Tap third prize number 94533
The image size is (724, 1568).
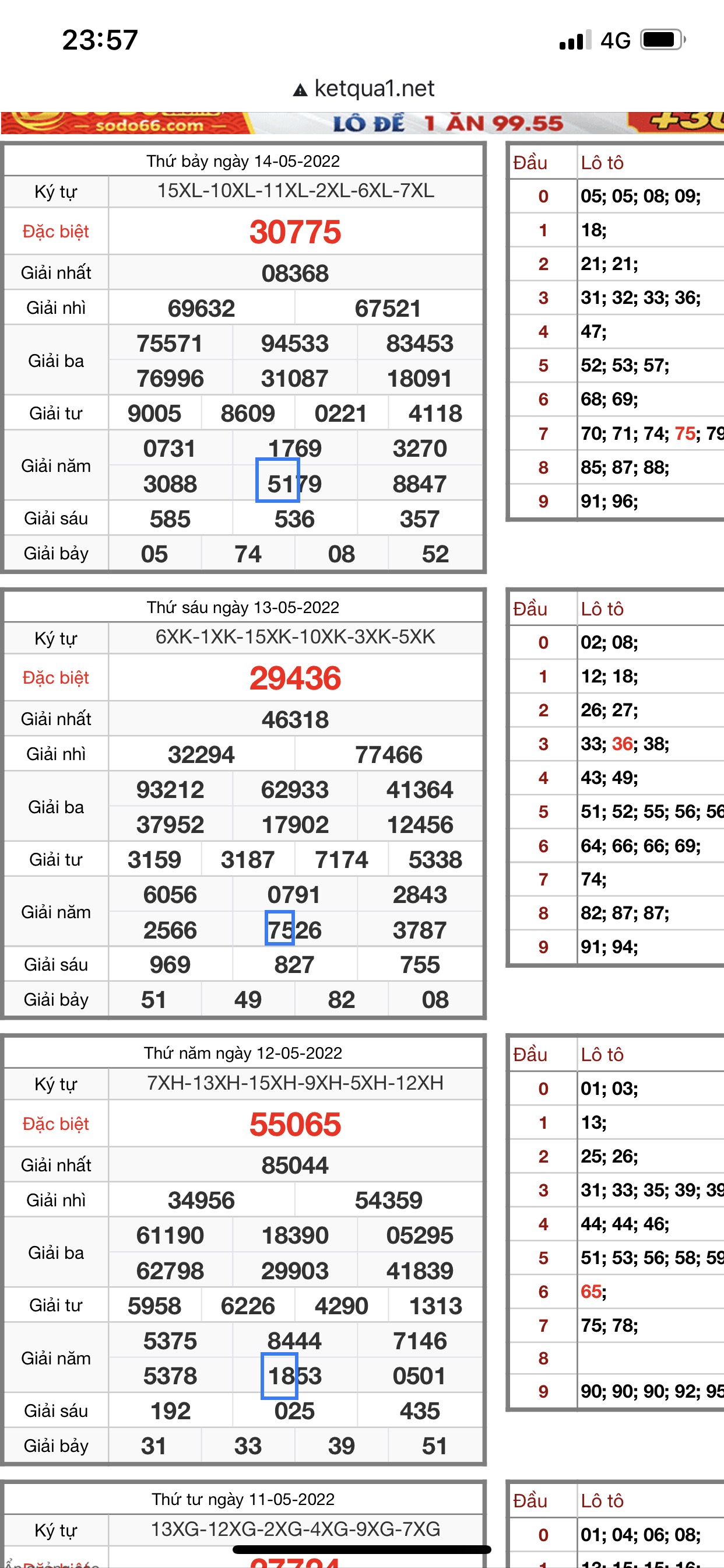pos(294,344)
